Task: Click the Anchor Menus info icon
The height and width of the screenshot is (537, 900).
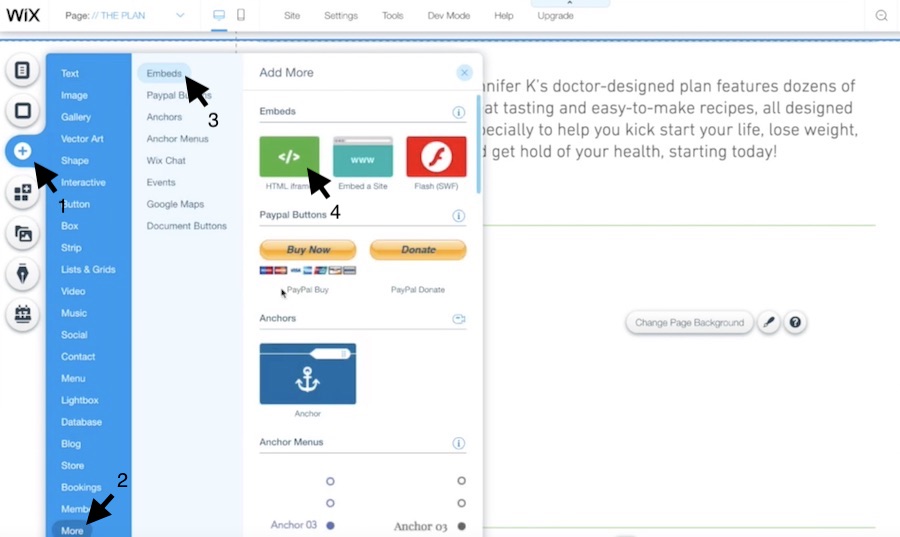Action: (x=458, y=443)
